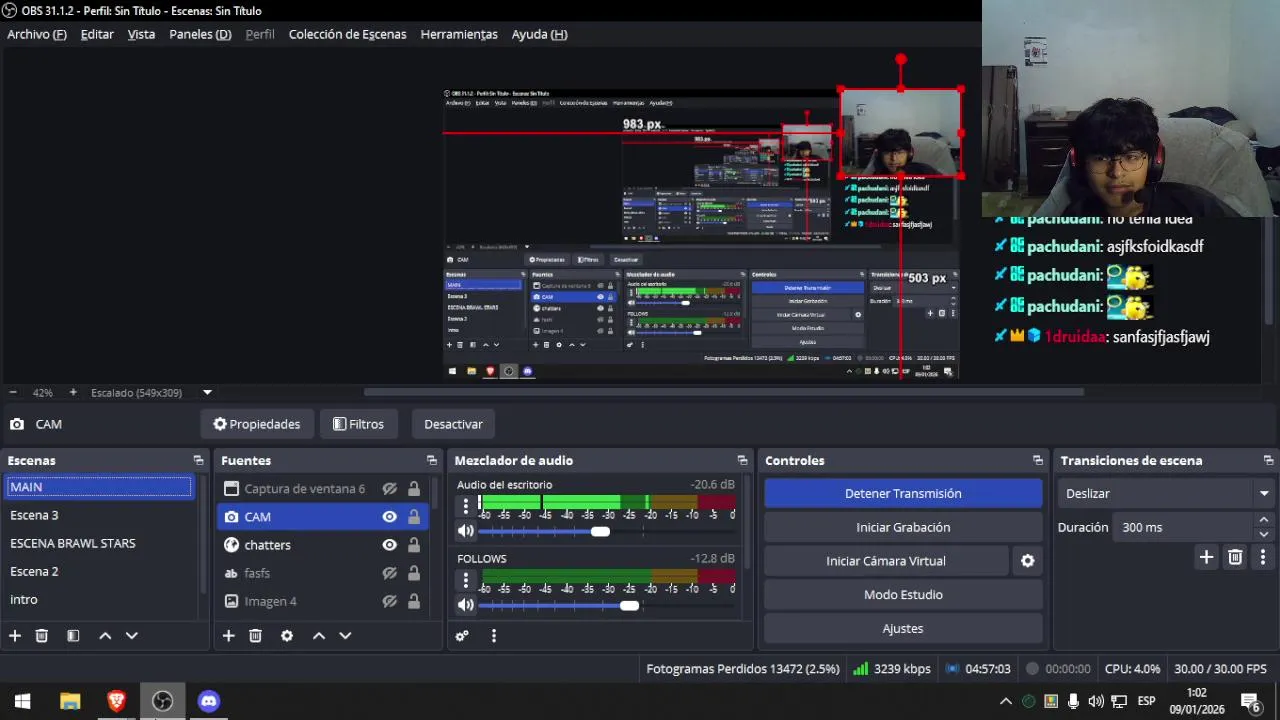Image resolution: width=1280 pixels, height=720 pixels.
Task: Toggle lock on Captura de ventana 6
Action: click(x=413, y=489)
